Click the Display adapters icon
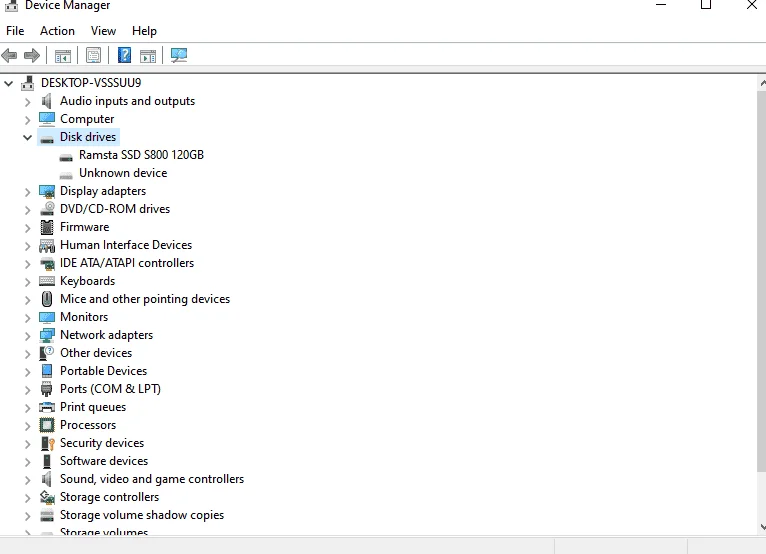The height and width of the screenshot is (554, 766). pos(47,191)
